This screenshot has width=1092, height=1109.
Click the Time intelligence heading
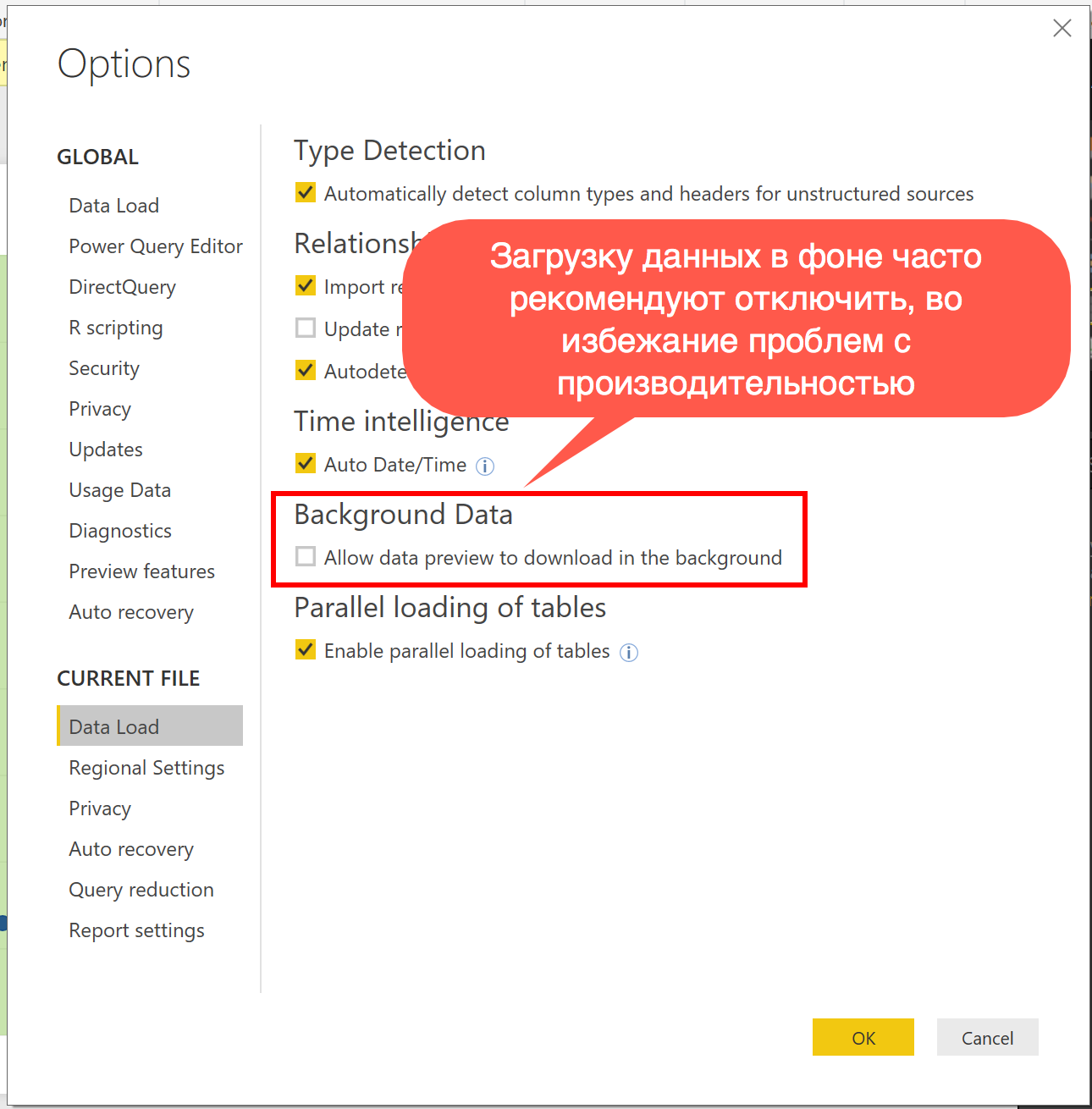401,422
